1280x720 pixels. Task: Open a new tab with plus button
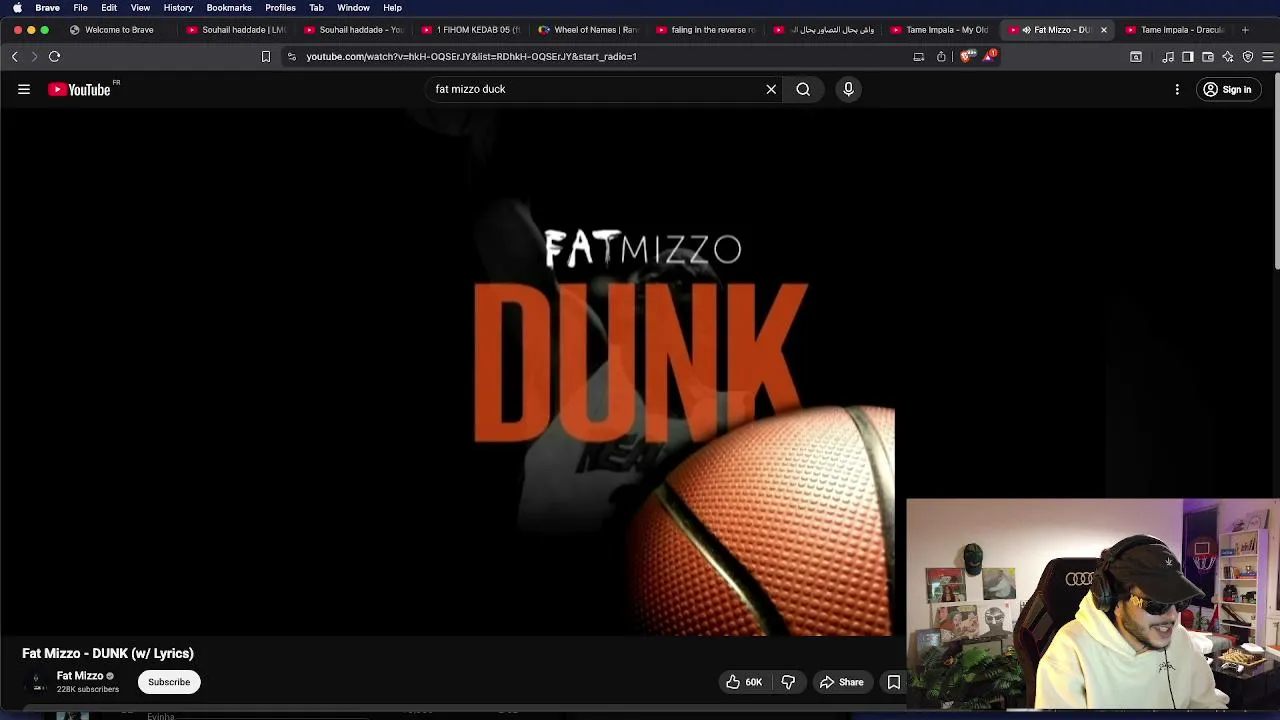[1245, 30]
